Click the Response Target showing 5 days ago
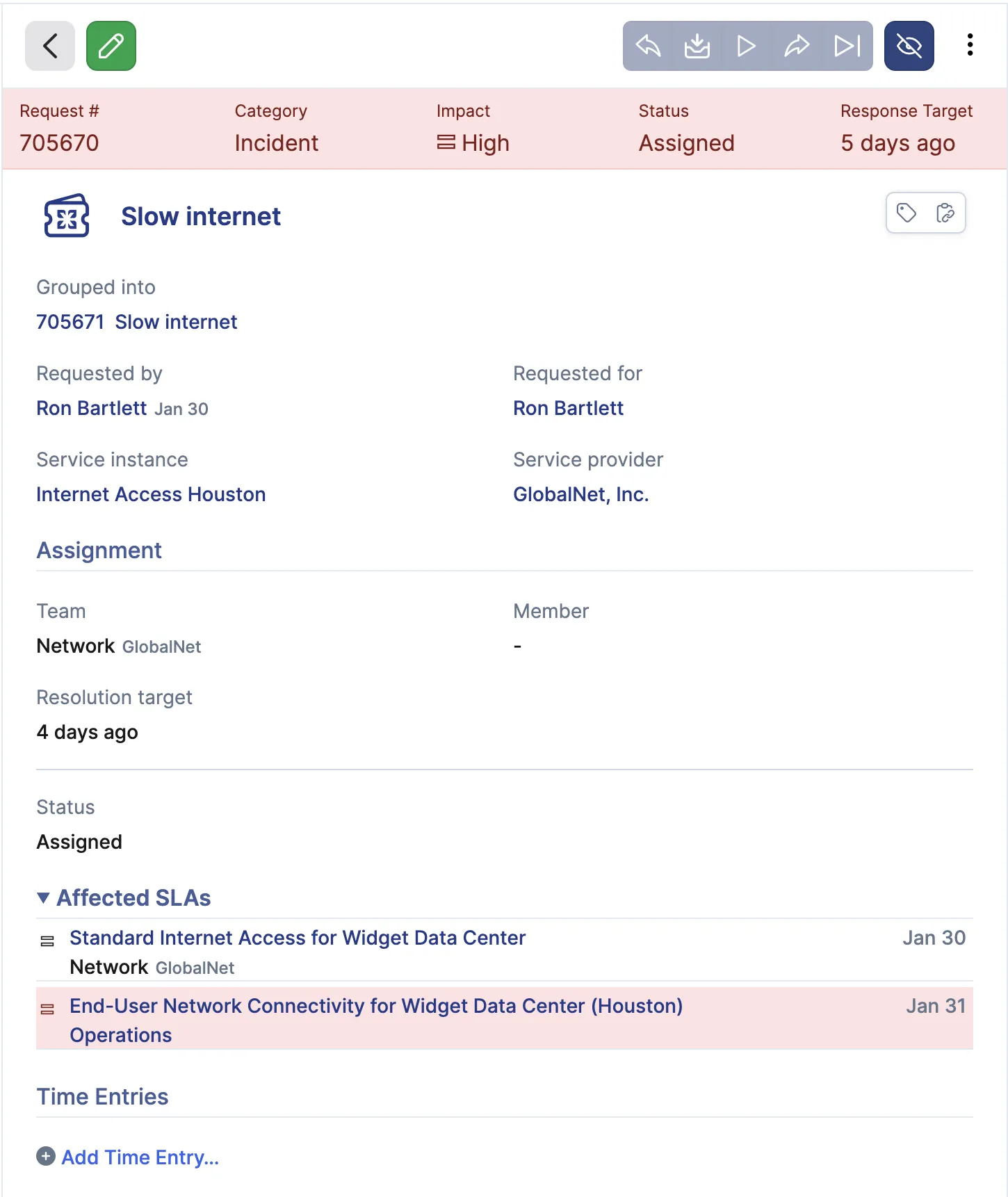Screen dimensions: 1008x1197 coord(897,142)
